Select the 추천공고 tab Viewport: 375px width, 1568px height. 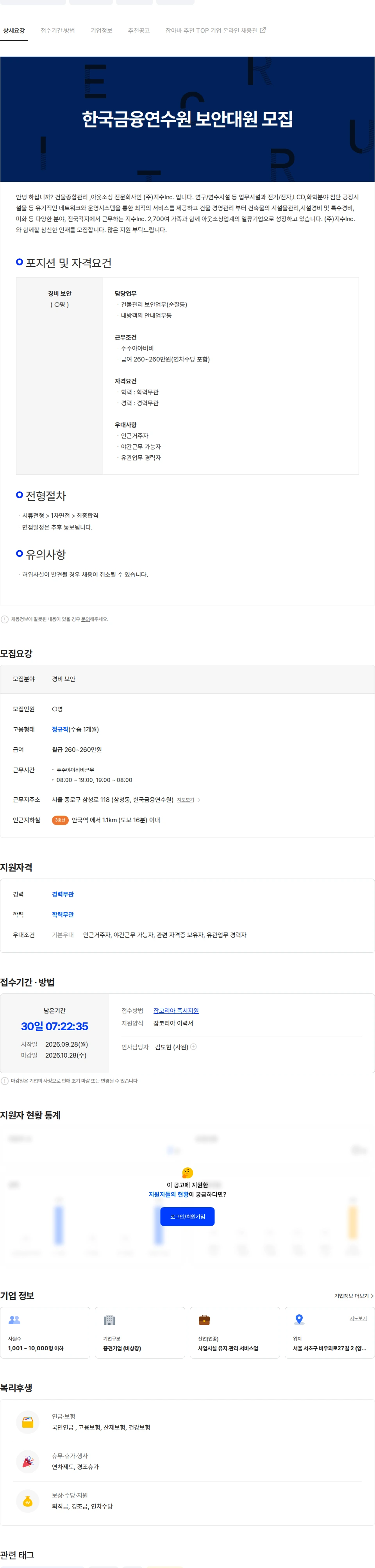click(139, 30)
